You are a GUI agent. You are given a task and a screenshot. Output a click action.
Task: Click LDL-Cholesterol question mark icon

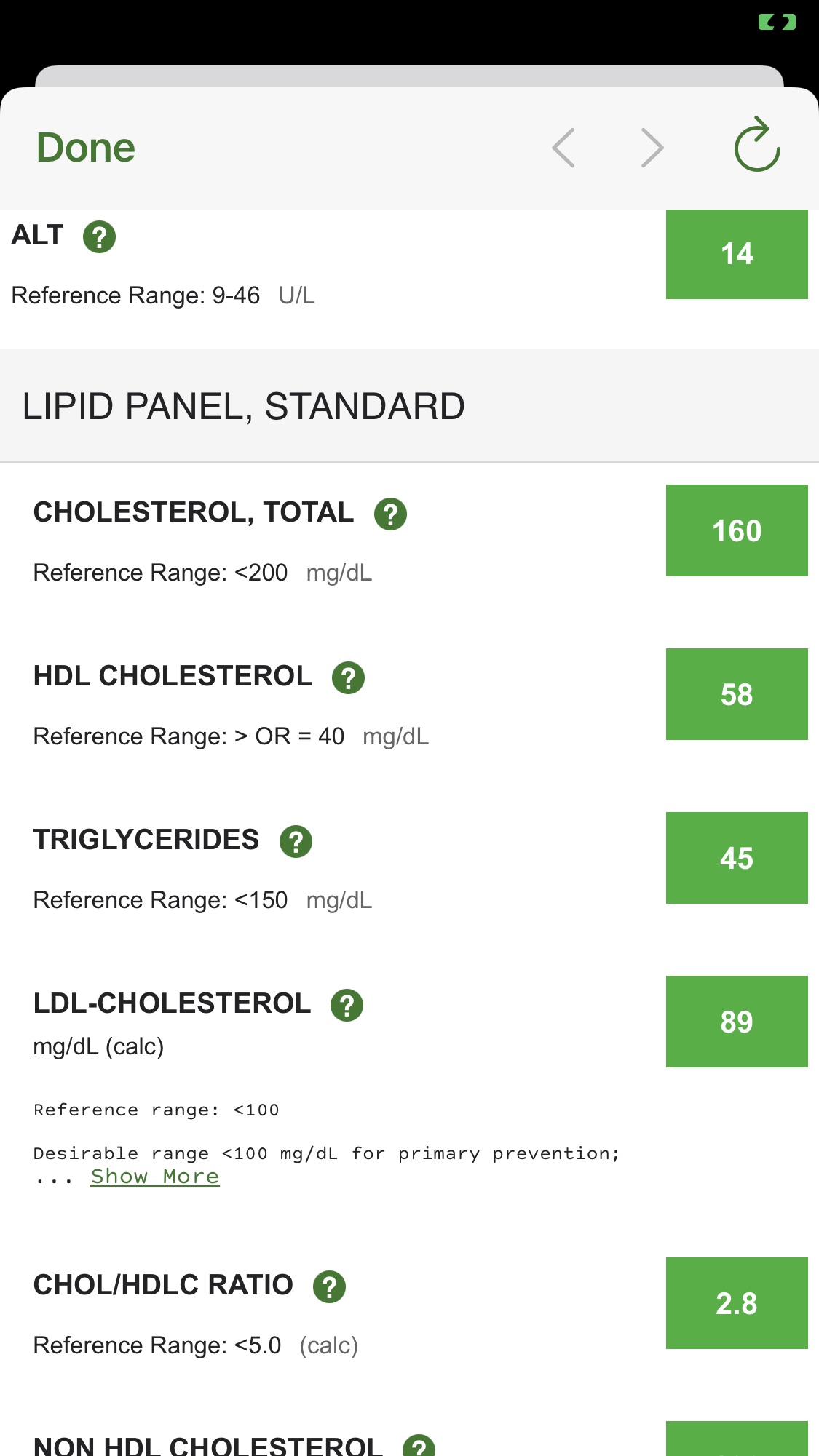tap(347, 1006)
